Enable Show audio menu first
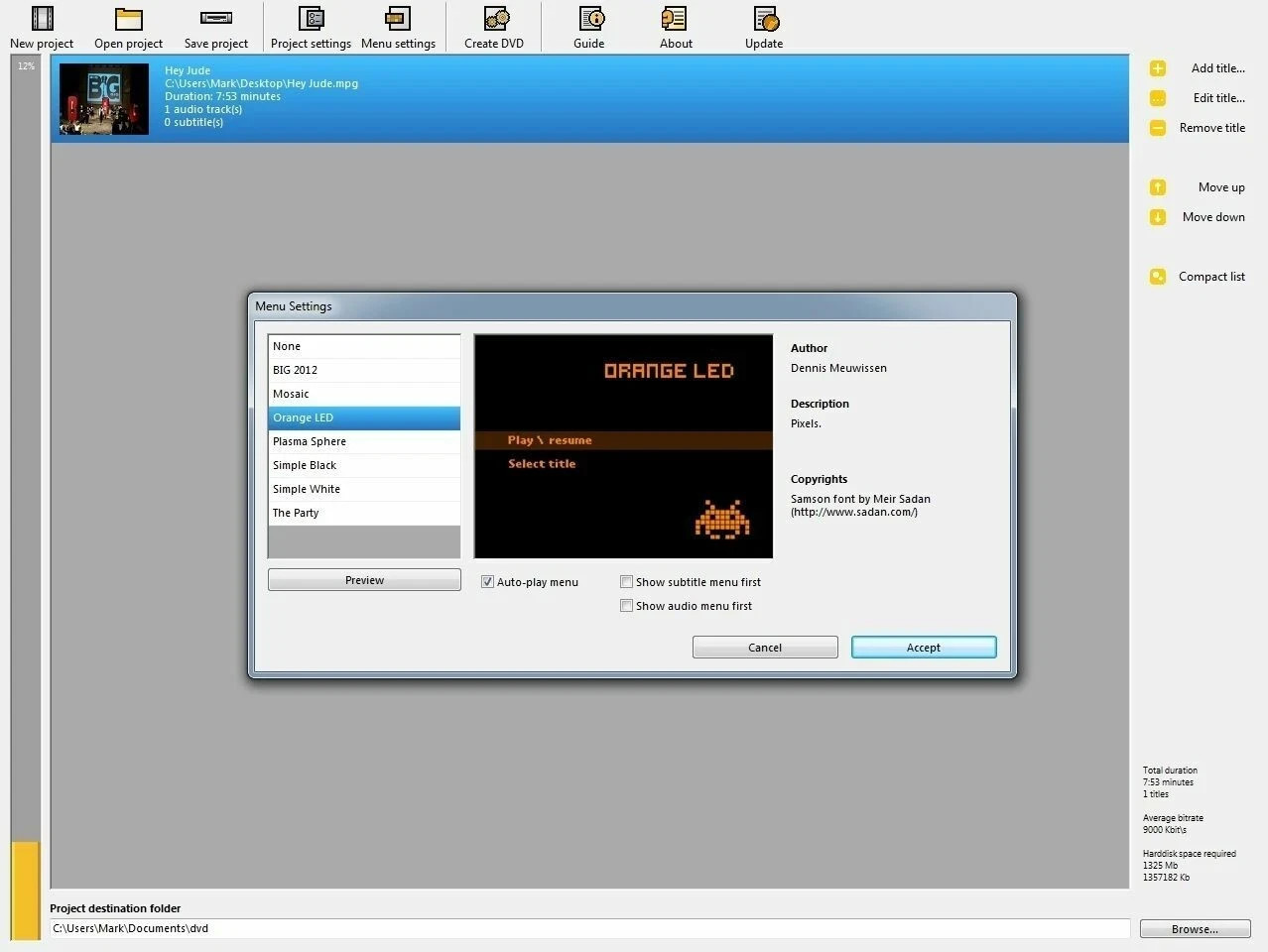Viewport: 1268px width, 952px height. pos(626,605)
